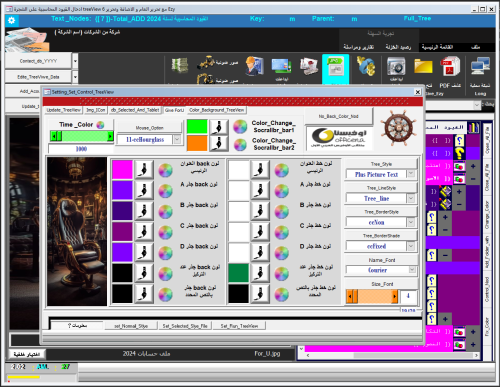Select the Color_Background_TreeView tab
Image resolution: width=500 pixels, height=387 pixels.
pos(216,110)
